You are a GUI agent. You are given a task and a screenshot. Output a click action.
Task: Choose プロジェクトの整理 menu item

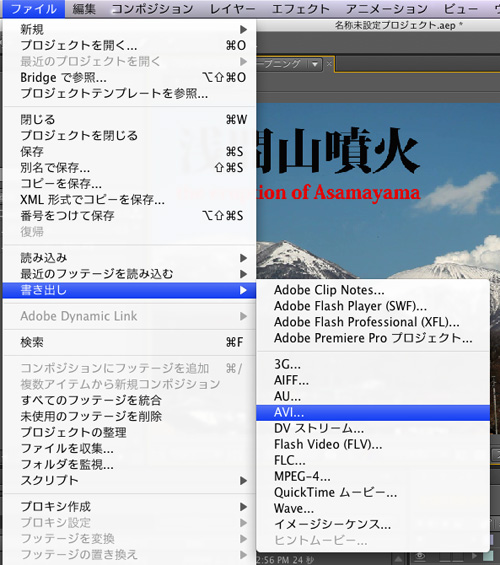[x=129, y=432]
